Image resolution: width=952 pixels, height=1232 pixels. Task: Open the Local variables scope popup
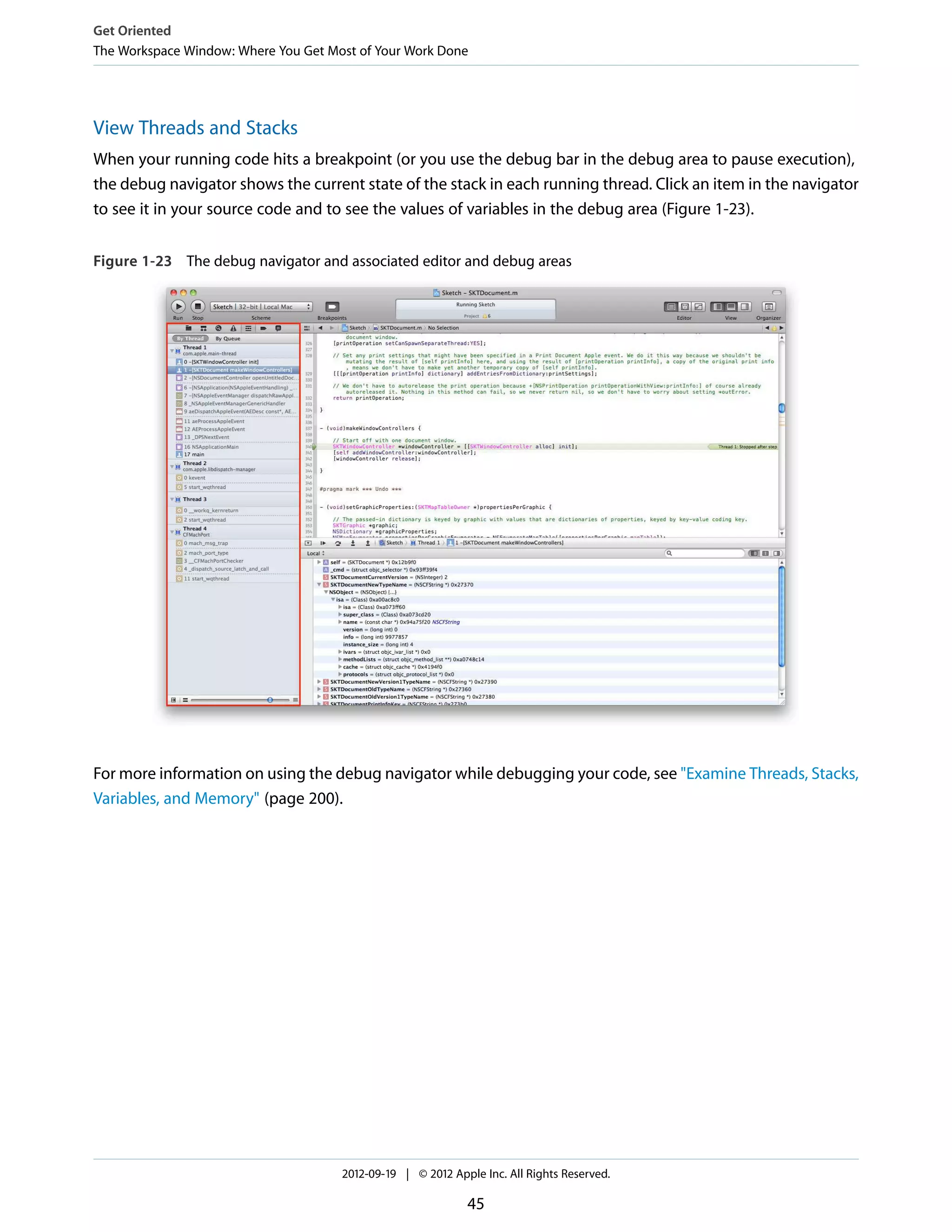(316, 553)
